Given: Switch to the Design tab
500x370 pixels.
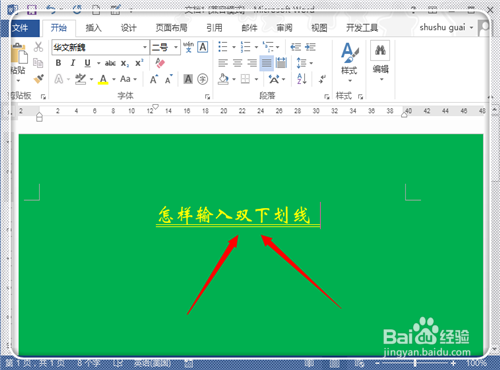Looking at the screenshot, I should tap(128, 28).
